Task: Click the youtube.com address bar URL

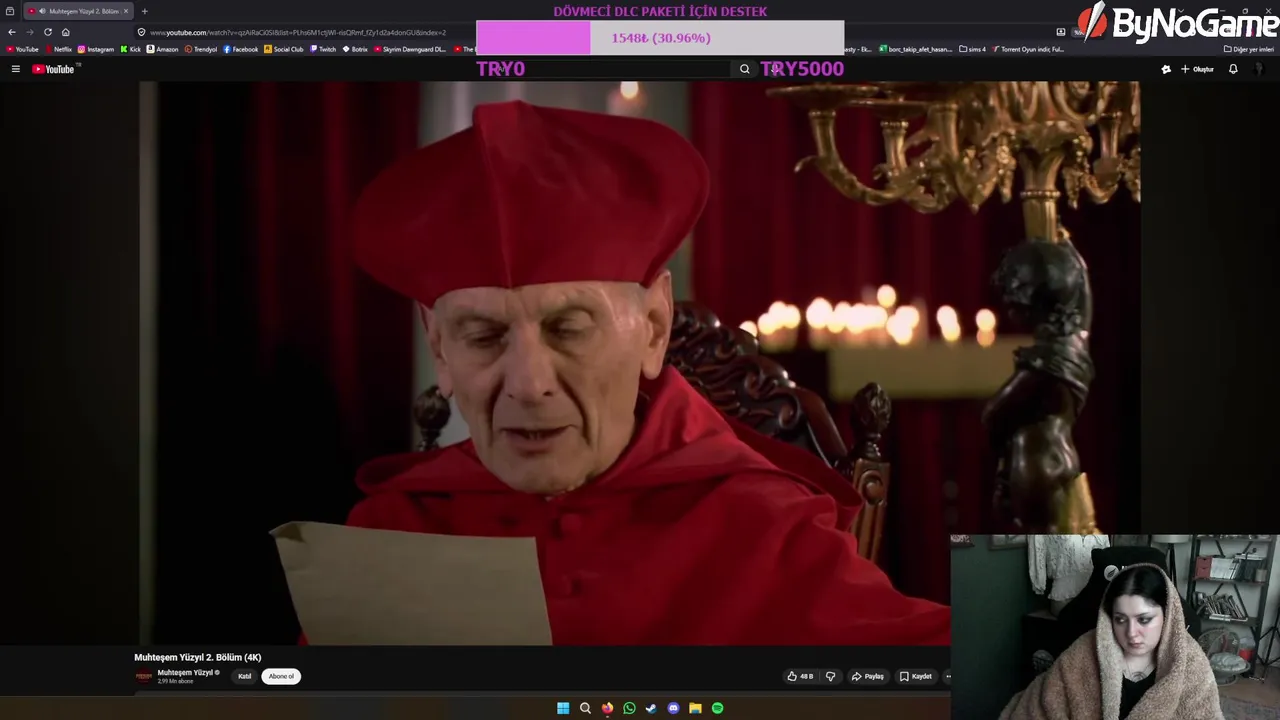Action: tap(298, 32)
